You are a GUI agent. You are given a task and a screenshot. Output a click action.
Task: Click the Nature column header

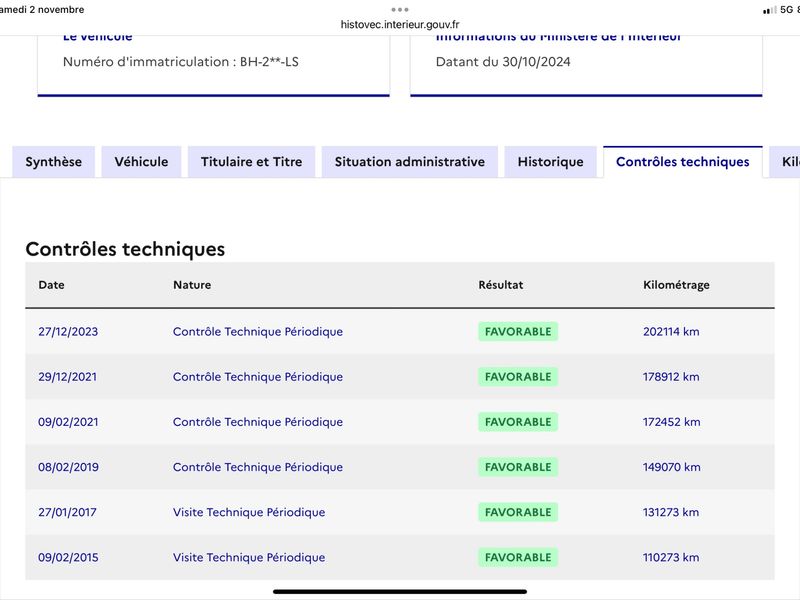click(x=192, y=285)
